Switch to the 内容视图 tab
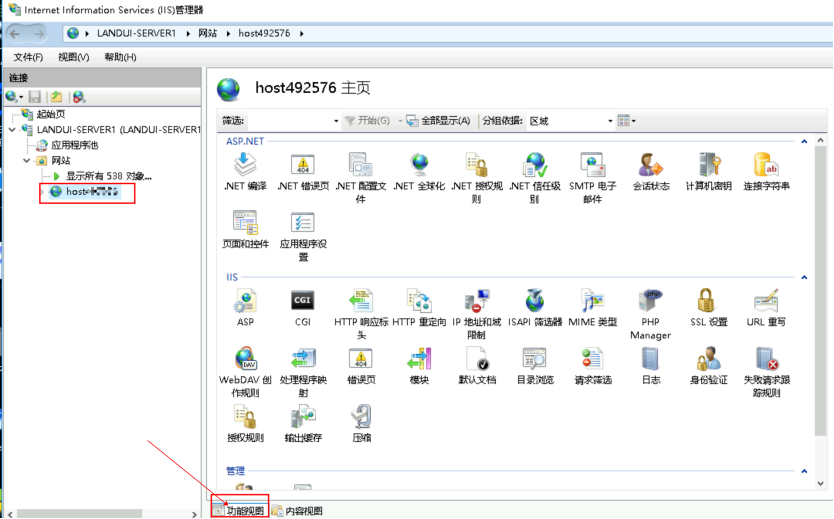834x519 pixels. tap(298, 510)
